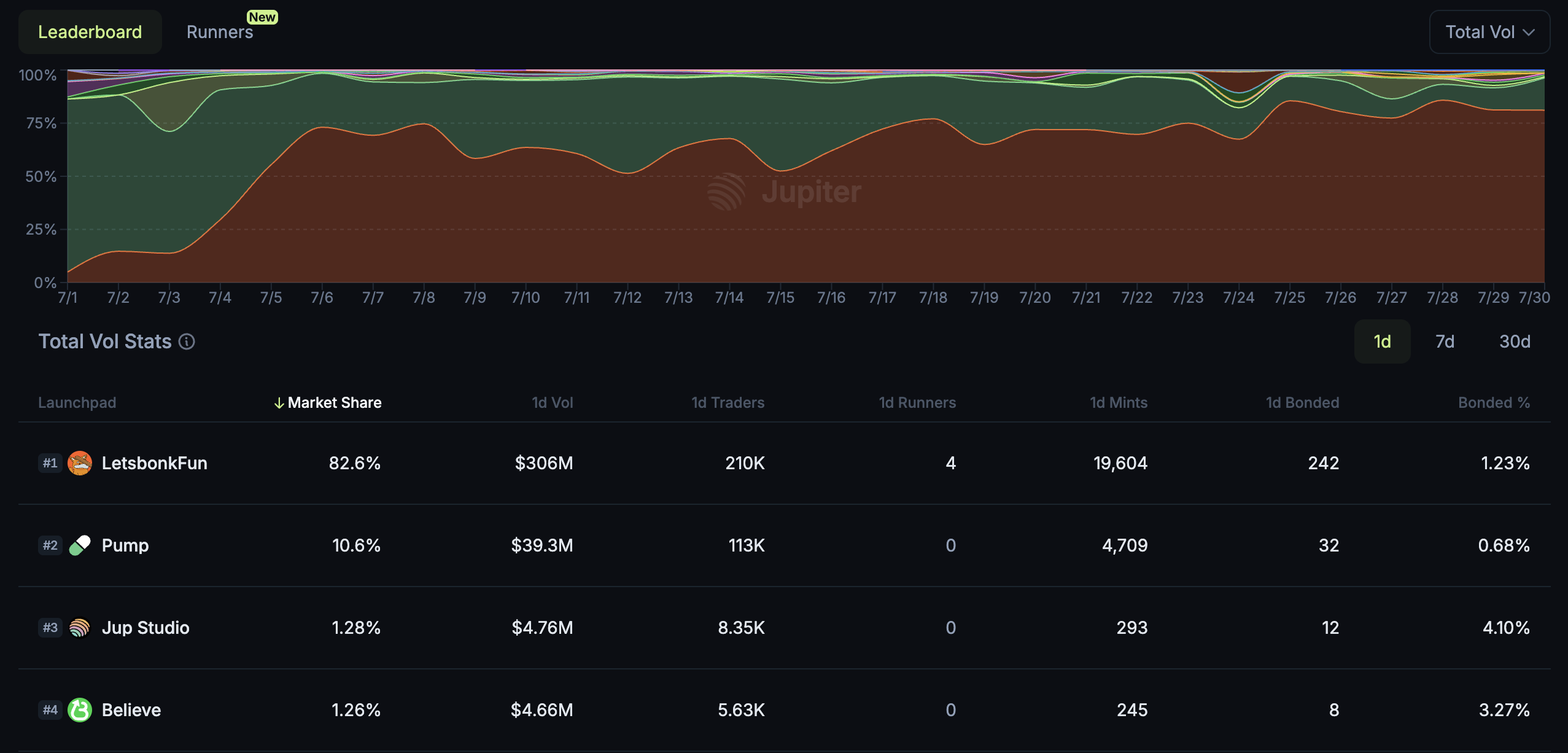Click the info icon beside Total Vol Stats
1568x753 pixels.
pyautogui.click(x=186, y=342)
